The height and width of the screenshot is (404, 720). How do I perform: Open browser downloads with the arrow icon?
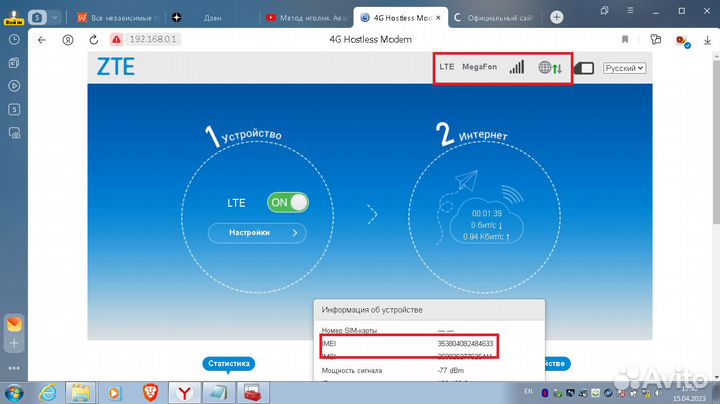(707, 40)
